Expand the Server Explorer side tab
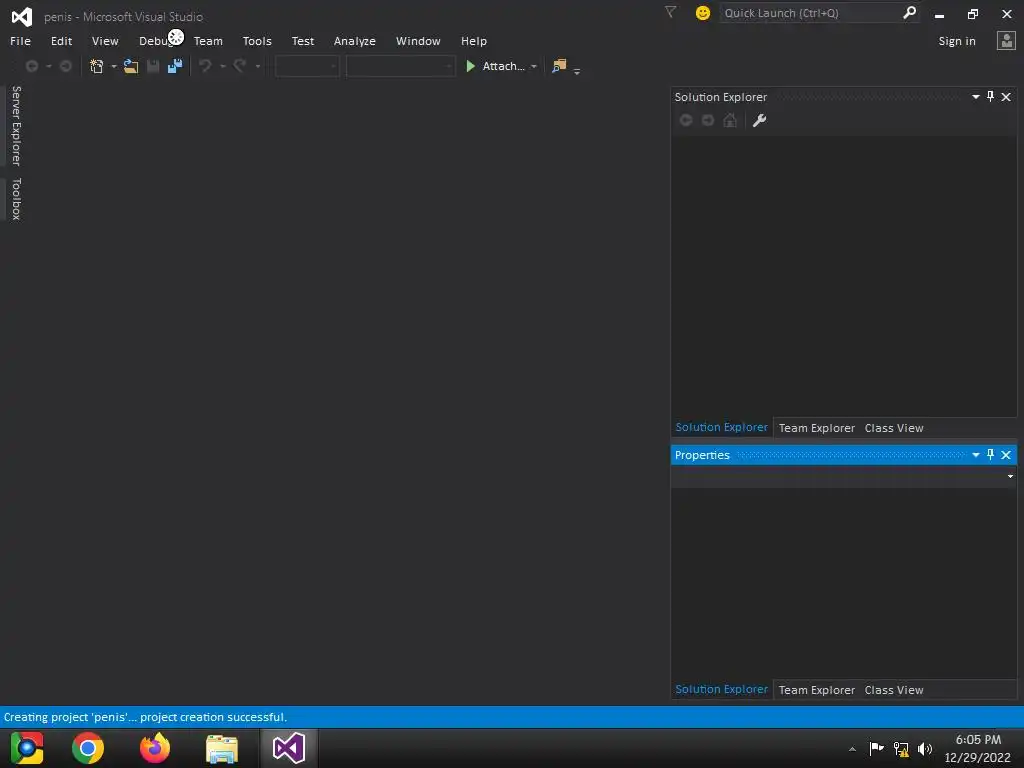Viewport: 1024px width, 768px height. click(16, 125)
